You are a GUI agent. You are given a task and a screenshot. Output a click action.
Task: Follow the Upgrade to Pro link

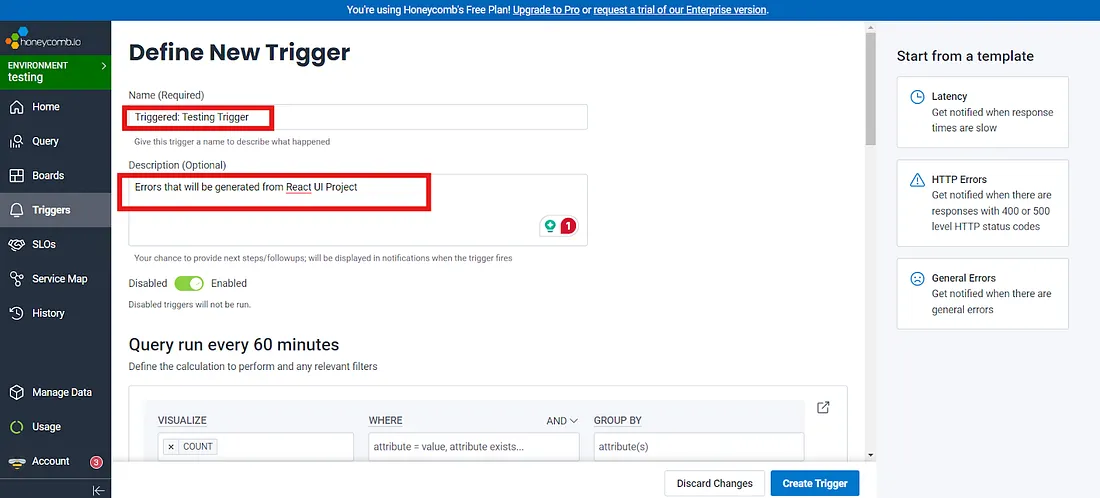click(552, 9)
